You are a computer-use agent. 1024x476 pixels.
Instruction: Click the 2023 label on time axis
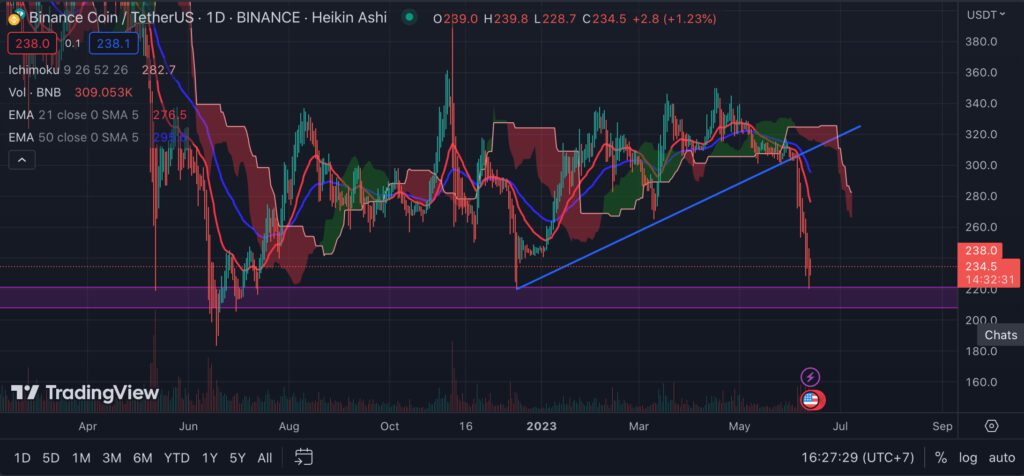click(541, 426)
